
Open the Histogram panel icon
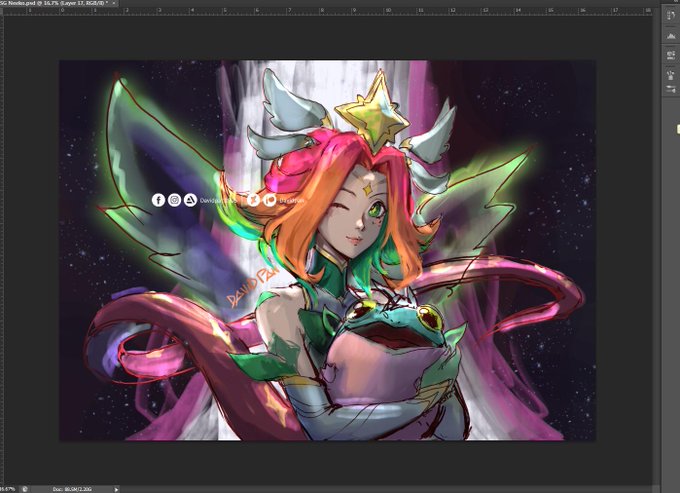click(671, 36)
